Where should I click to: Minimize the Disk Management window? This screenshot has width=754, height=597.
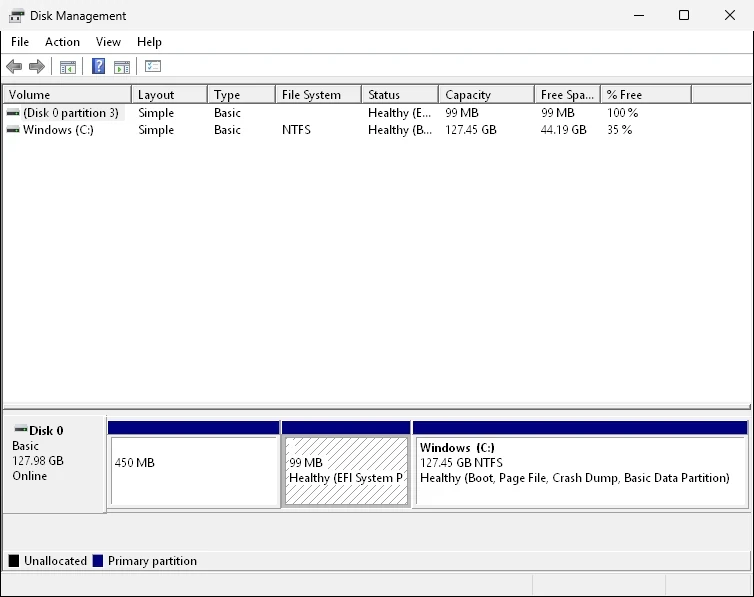coord(639,15)
